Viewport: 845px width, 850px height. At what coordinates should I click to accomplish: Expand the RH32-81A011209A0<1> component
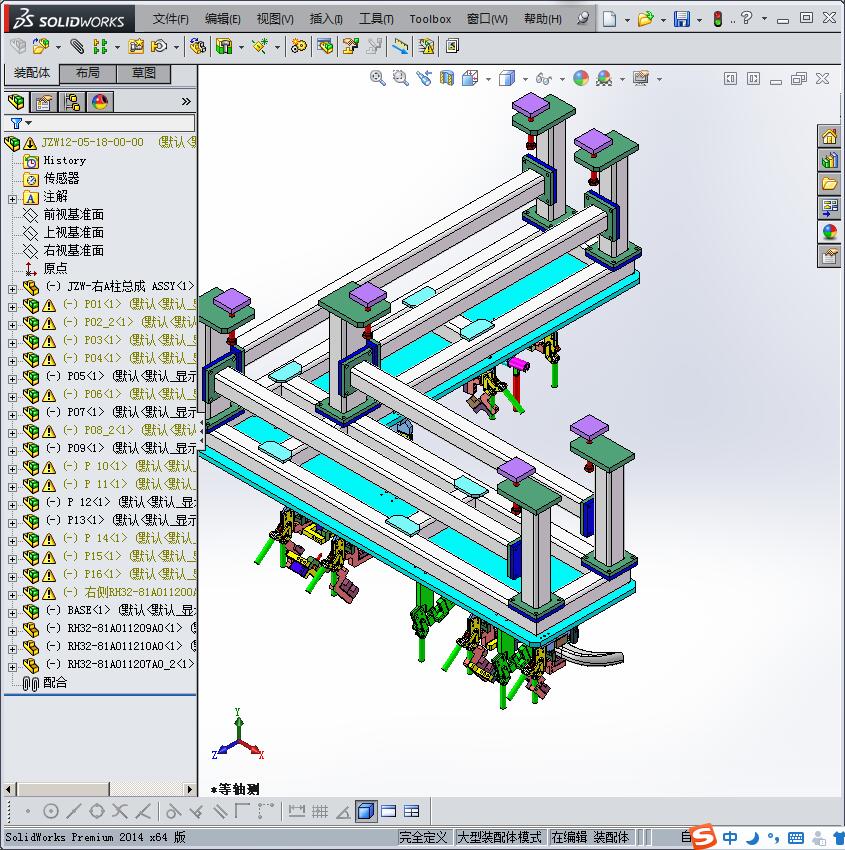click(x=12, y=632)
